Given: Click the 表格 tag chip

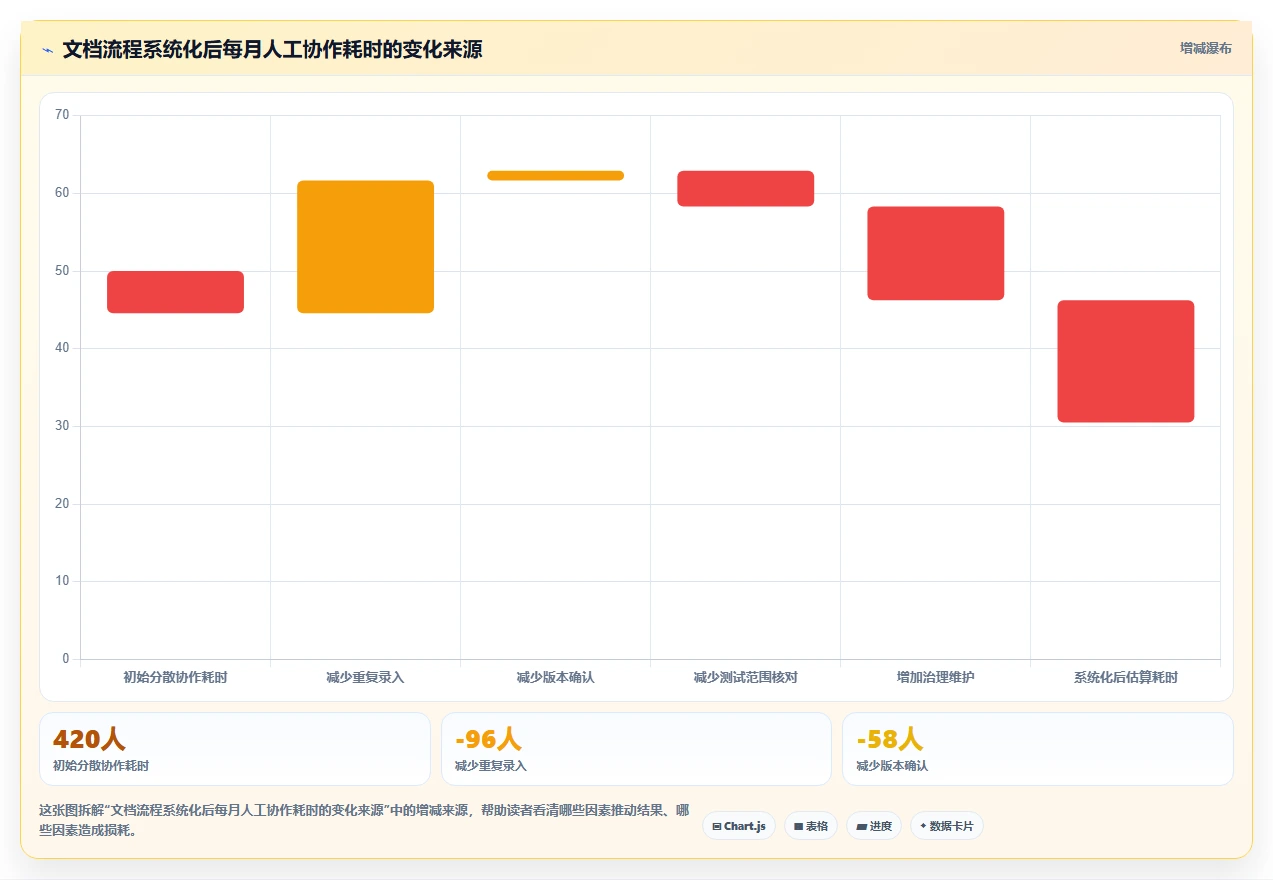Looking at the screenshot, I should pos(810,826).
